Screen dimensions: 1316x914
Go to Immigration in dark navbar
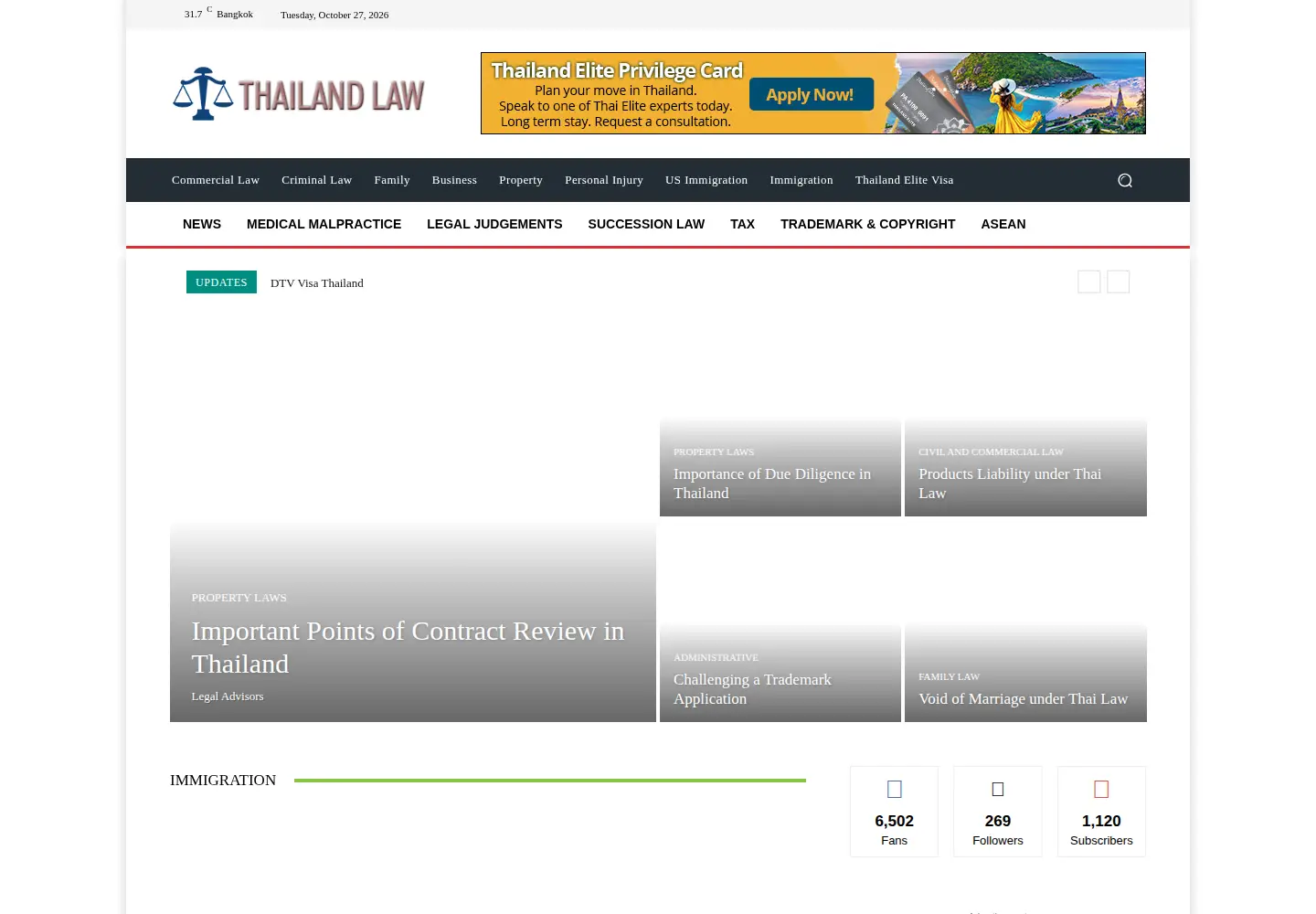click(x=801, y=180)
